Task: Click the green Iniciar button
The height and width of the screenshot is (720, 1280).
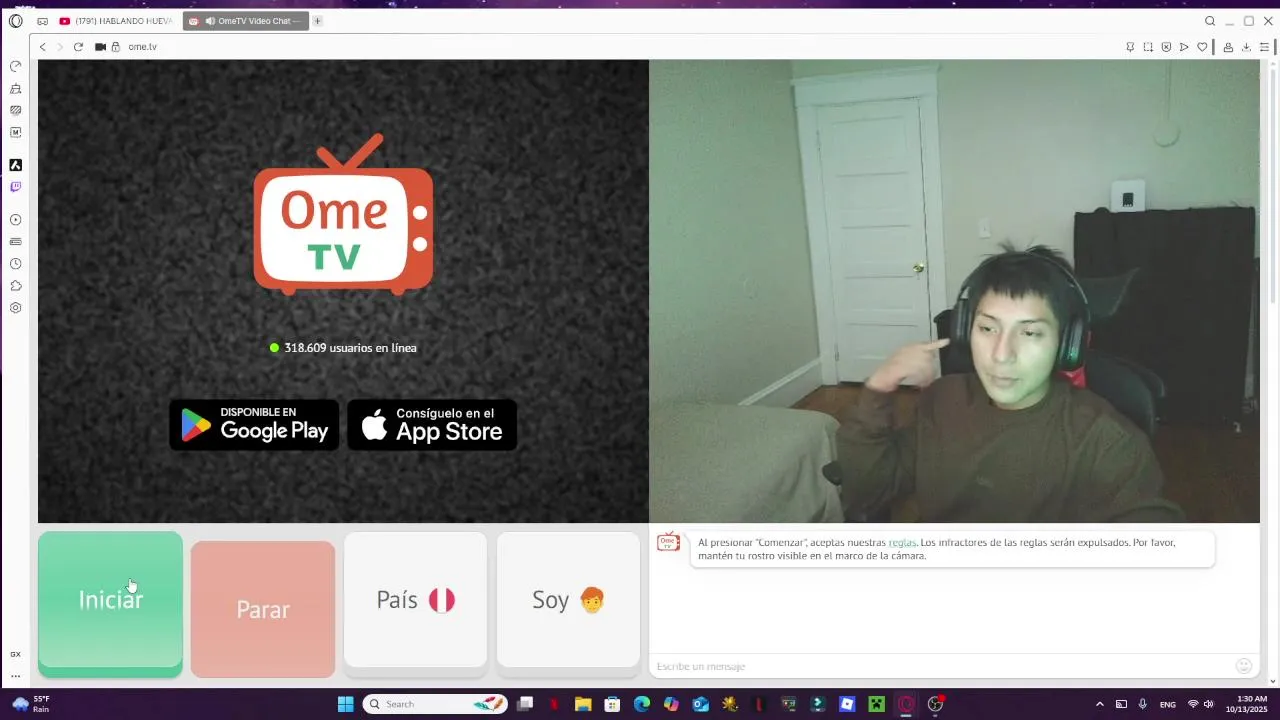Action: (x=110, y=600)
